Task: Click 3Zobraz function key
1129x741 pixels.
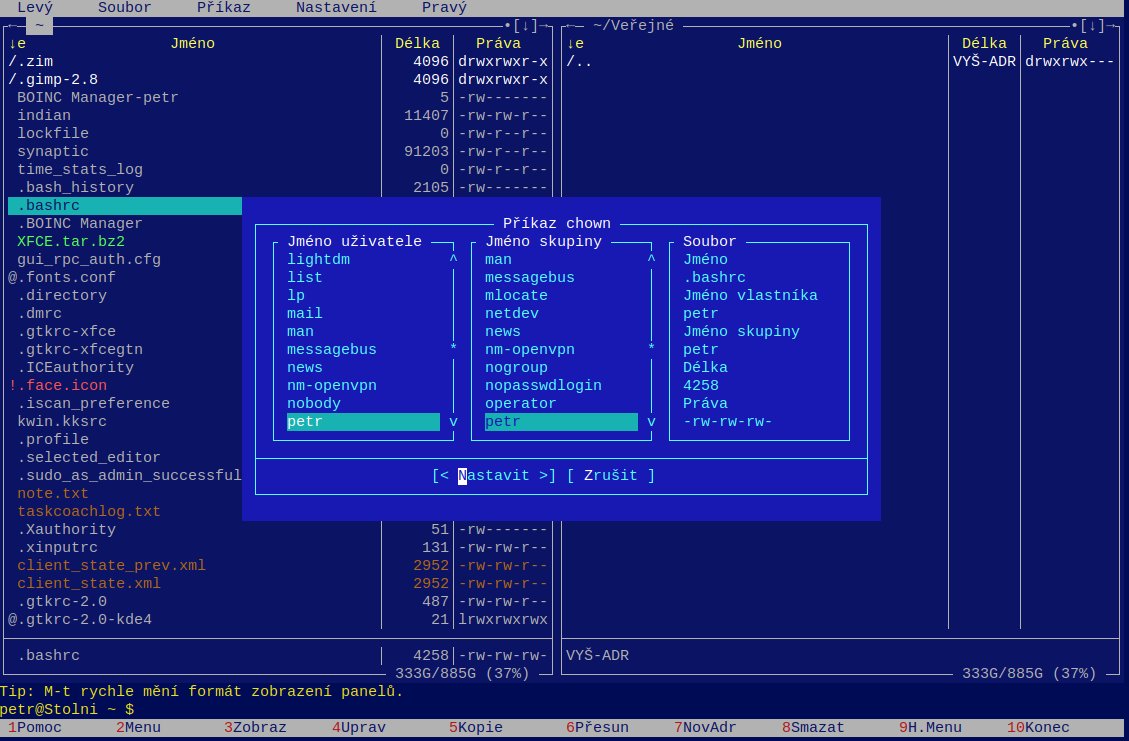Action: tap(255, 727)
